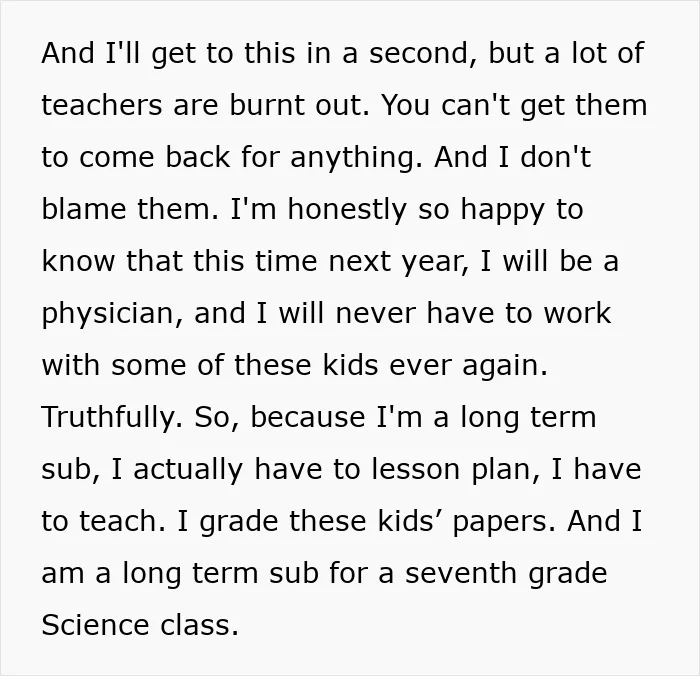Click on the words 'Science class.'

[x=140, y=625]
